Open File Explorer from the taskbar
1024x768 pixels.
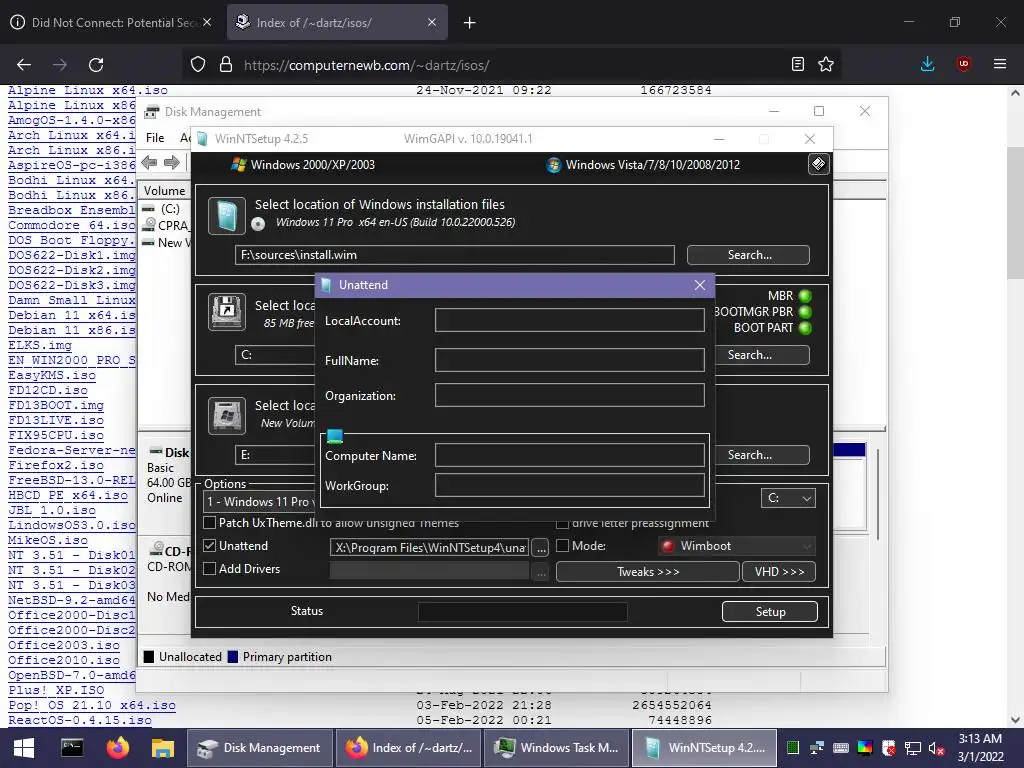pyautogui.click(x=162, y=748)
